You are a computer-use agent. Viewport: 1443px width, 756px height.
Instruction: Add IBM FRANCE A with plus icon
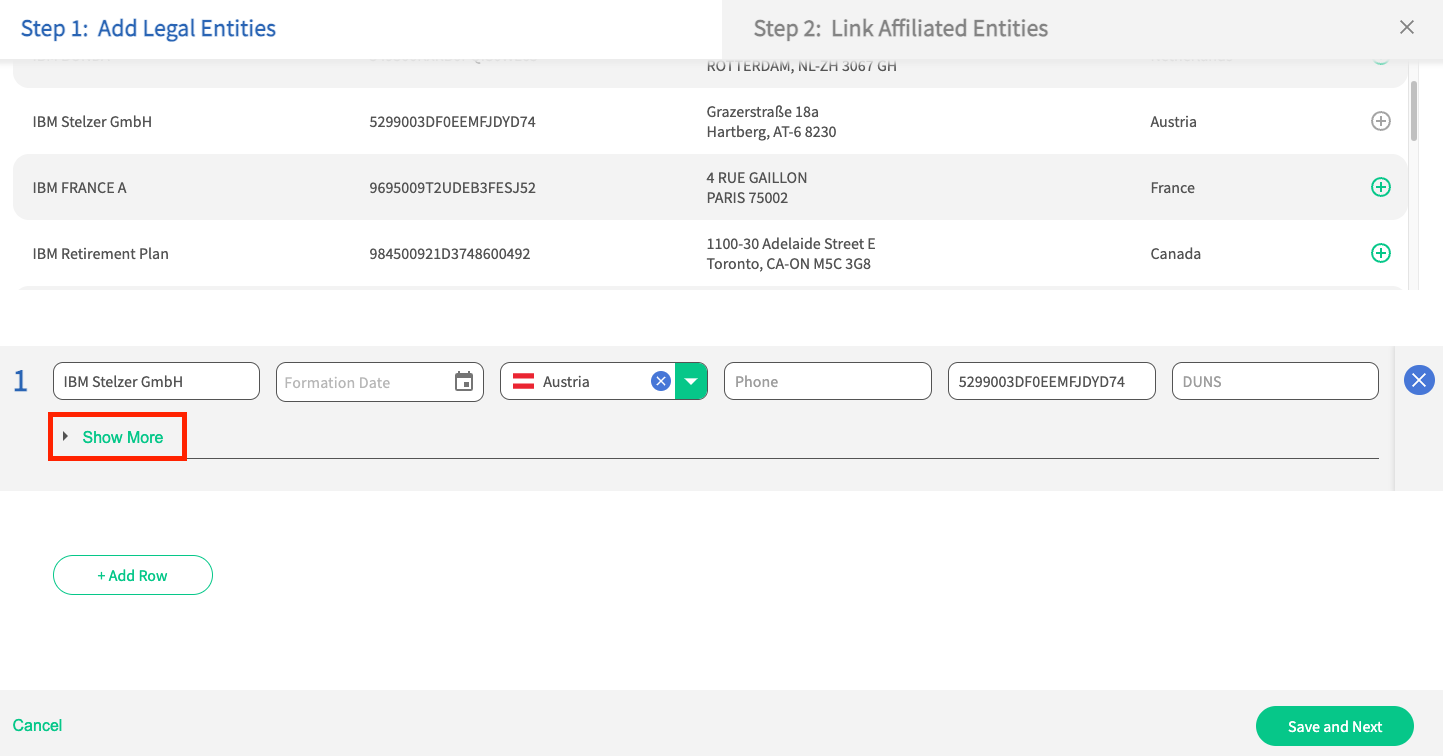pyautogui.click(x=1380, y=187)
